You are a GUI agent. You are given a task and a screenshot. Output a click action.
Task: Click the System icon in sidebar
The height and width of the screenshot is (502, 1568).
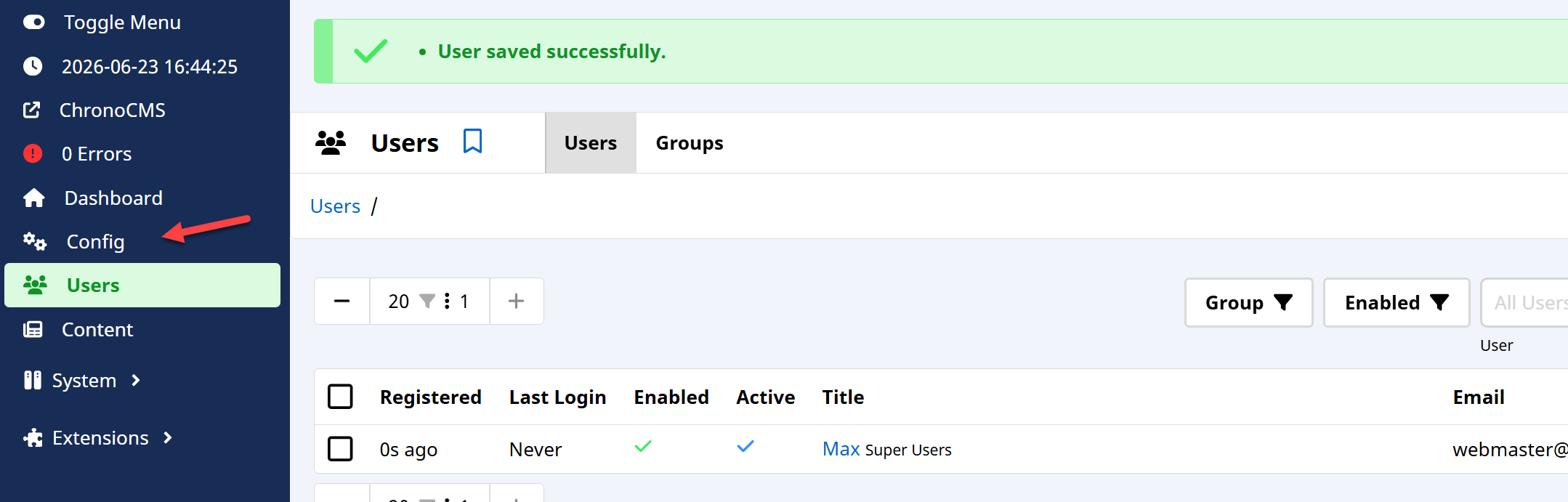[33, 380]
